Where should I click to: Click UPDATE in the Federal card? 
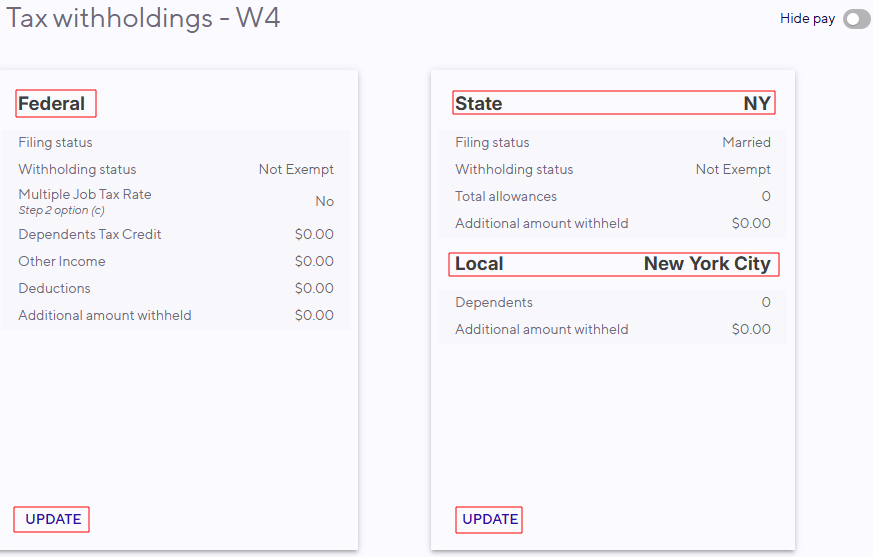click(52, 519)
